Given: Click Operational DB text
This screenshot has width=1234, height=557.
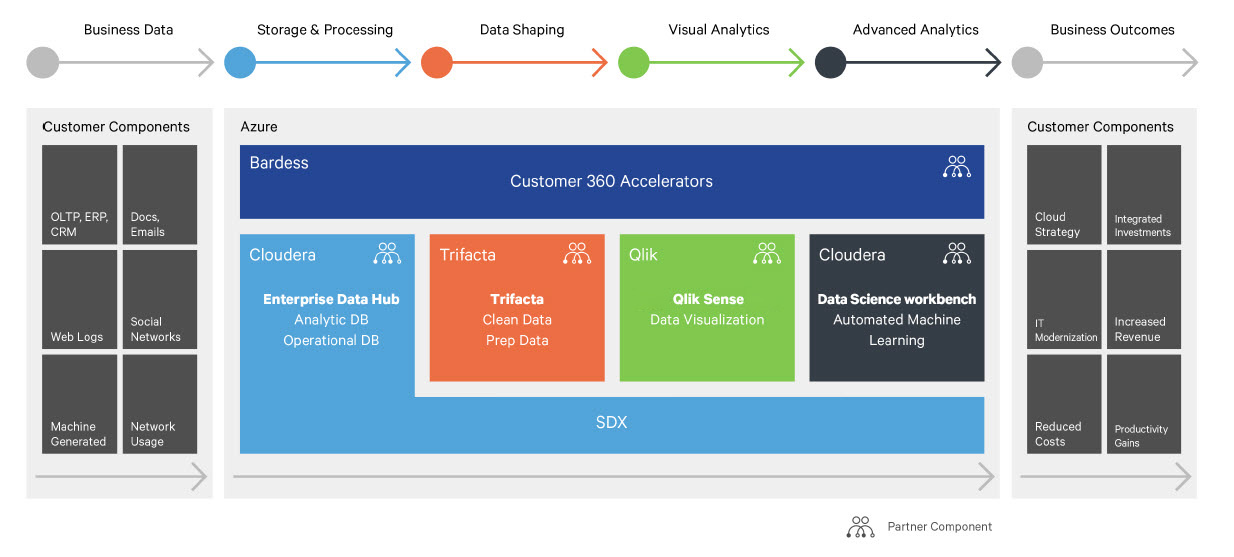Looking at the screenshot, I should coord(331,340).
